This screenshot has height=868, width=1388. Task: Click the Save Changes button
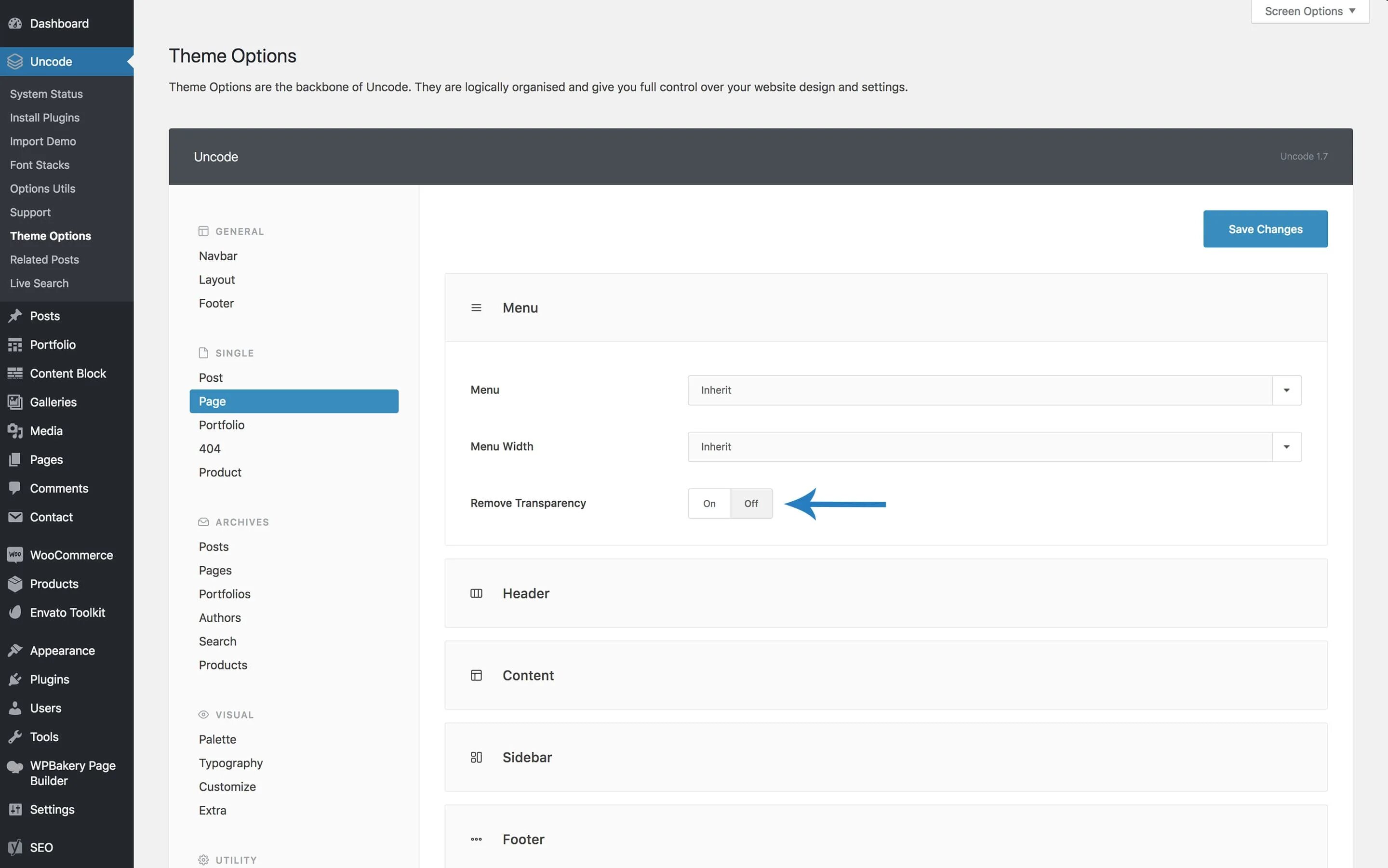pos(1265,228)
